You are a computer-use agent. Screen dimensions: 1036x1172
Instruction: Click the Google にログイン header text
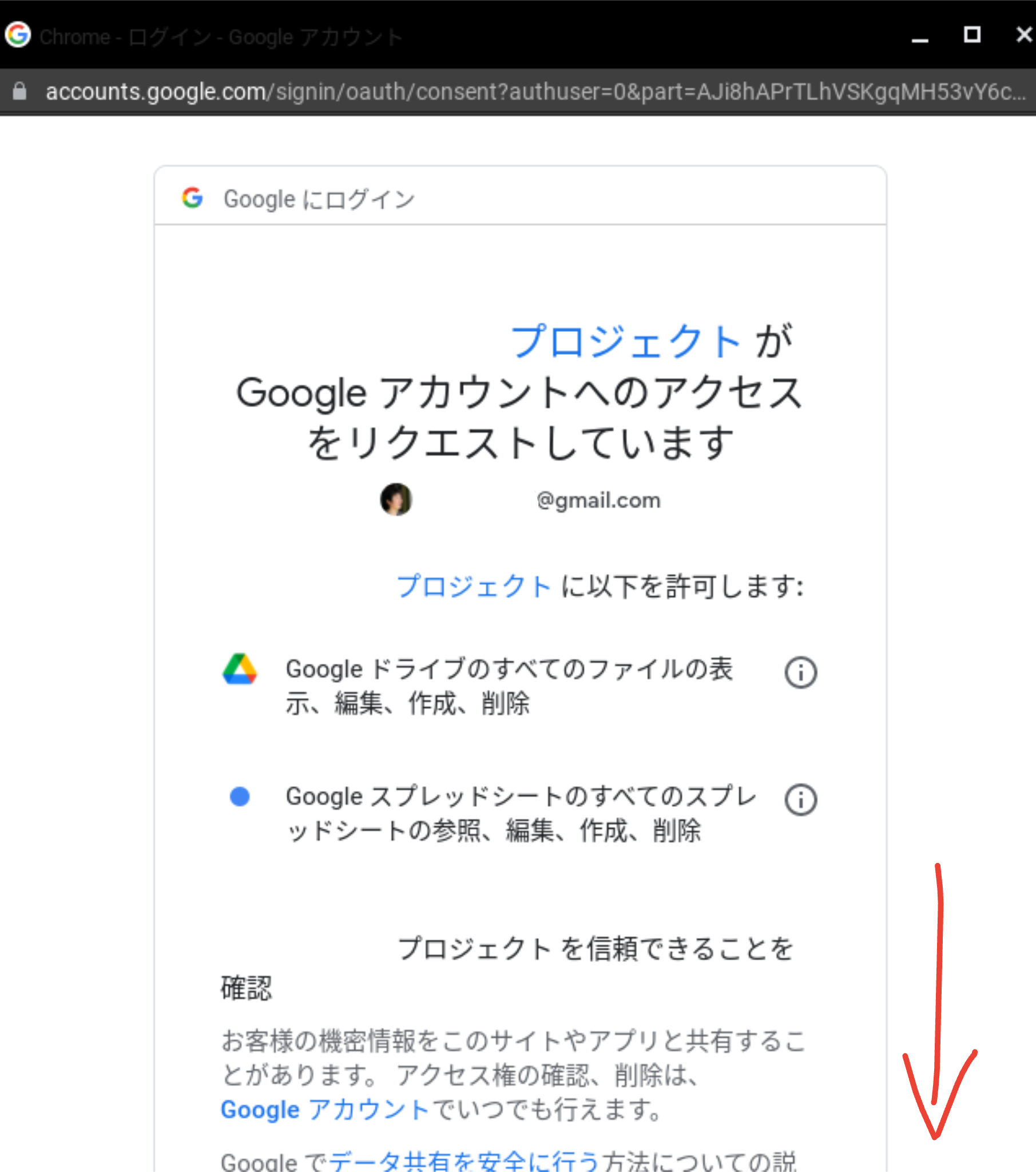[x=319, y=200]
